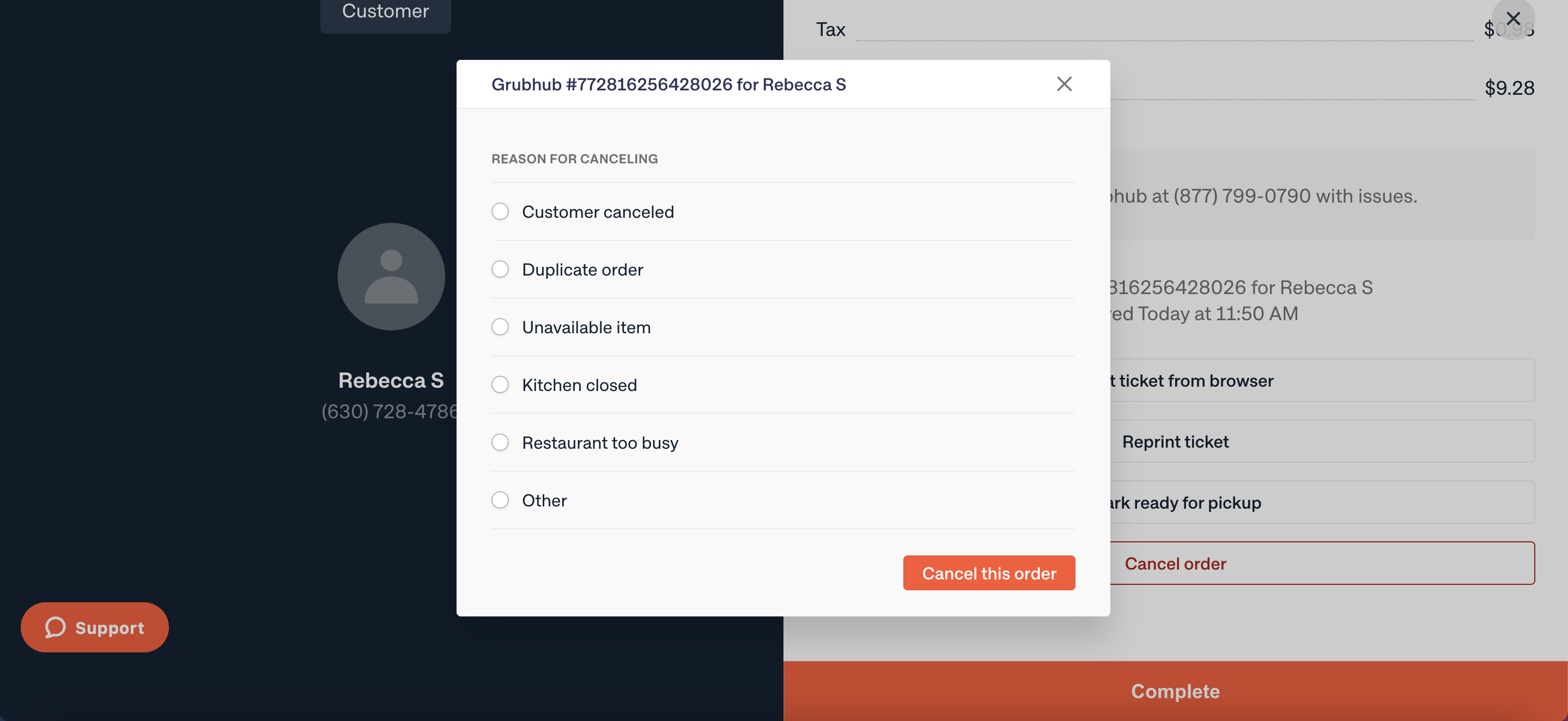The image size is (1568, 721).
Task: Click the Rebecca S customer name
Action: click(391, 380)
